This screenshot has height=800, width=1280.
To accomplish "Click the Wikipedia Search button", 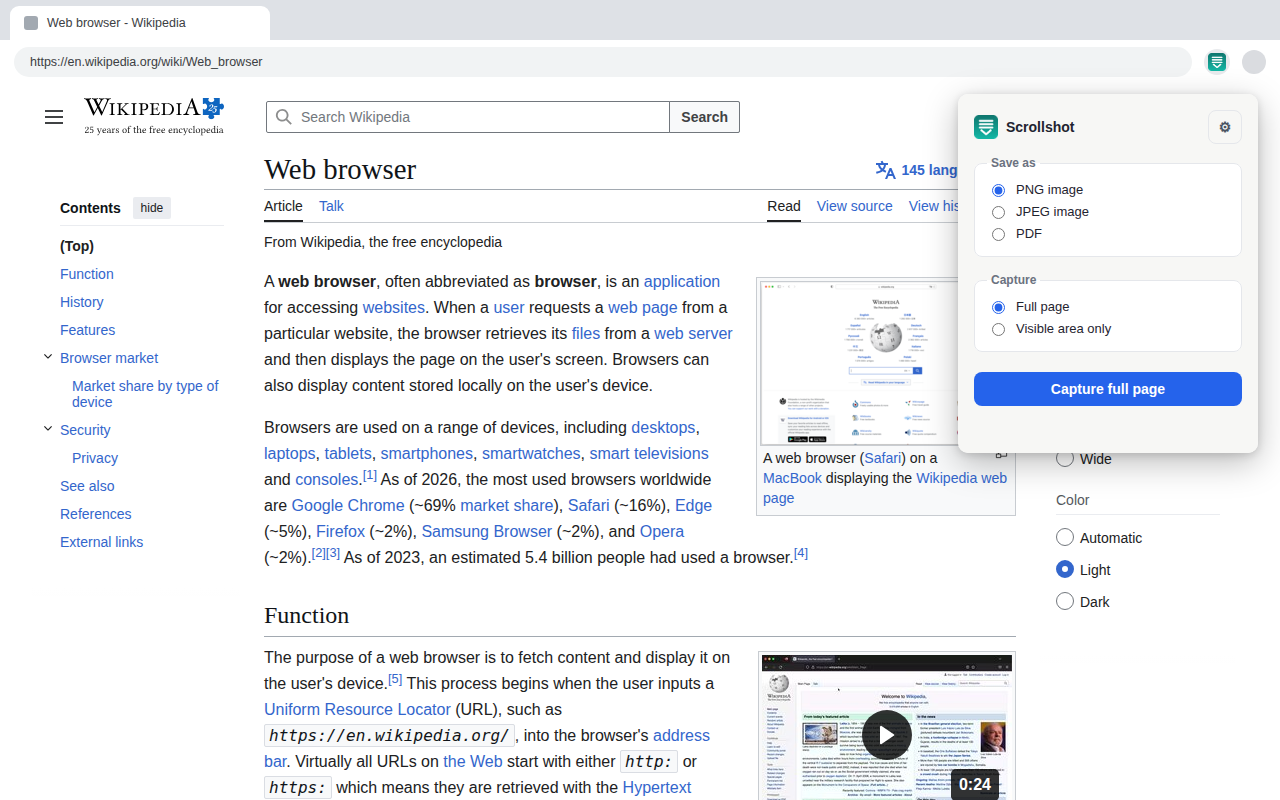I will point(704,117).
